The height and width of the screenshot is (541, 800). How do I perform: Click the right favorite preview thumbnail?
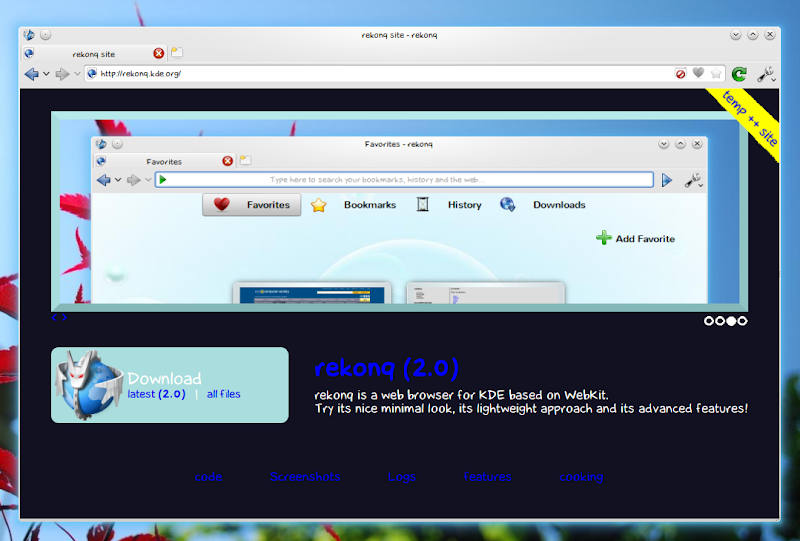tap(486, 293)
